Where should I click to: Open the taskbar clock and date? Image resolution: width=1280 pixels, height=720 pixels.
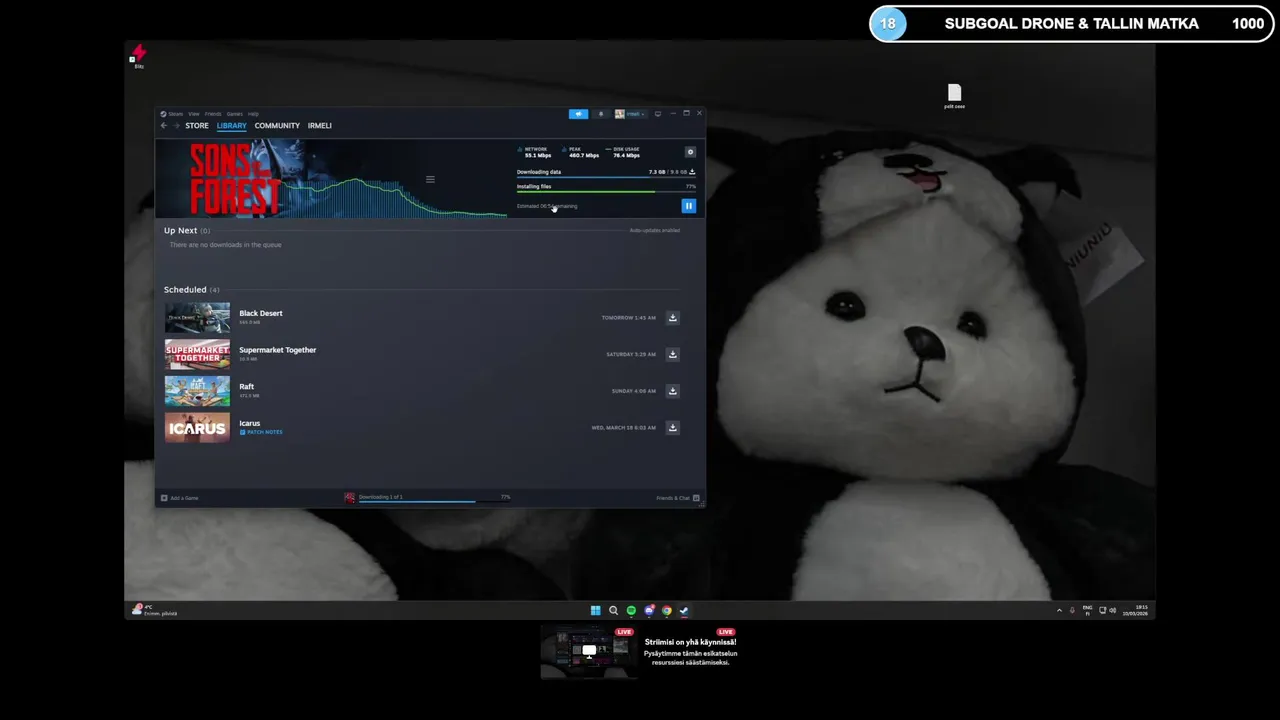point(1135,610)
